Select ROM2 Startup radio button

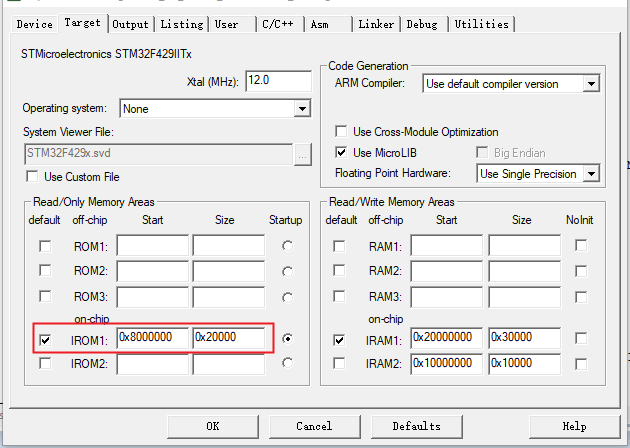pos(287,272)
